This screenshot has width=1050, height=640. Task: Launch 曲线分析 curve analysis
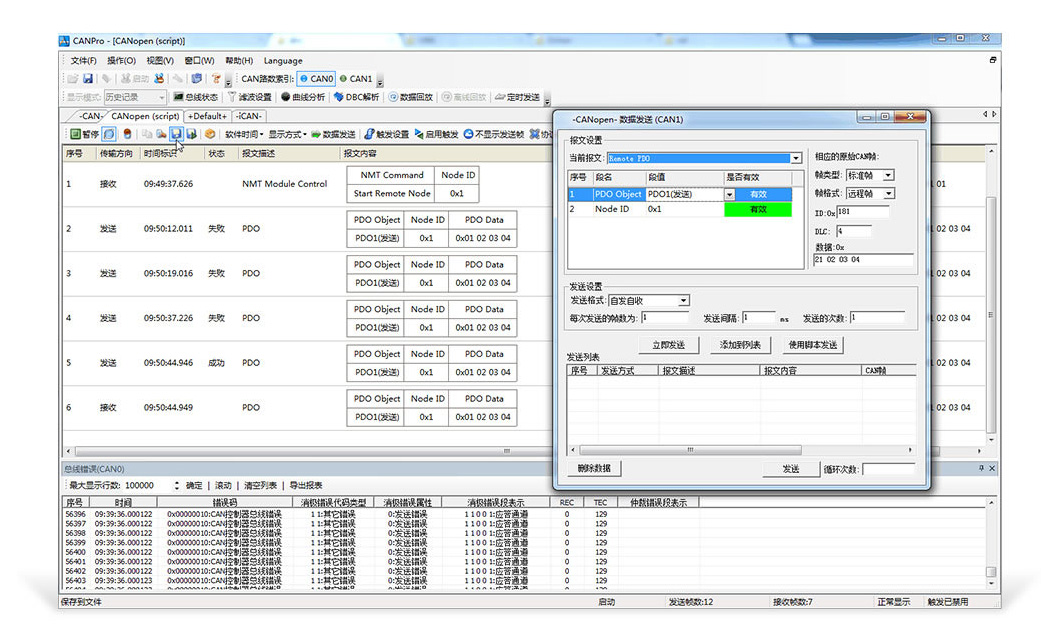303,97
